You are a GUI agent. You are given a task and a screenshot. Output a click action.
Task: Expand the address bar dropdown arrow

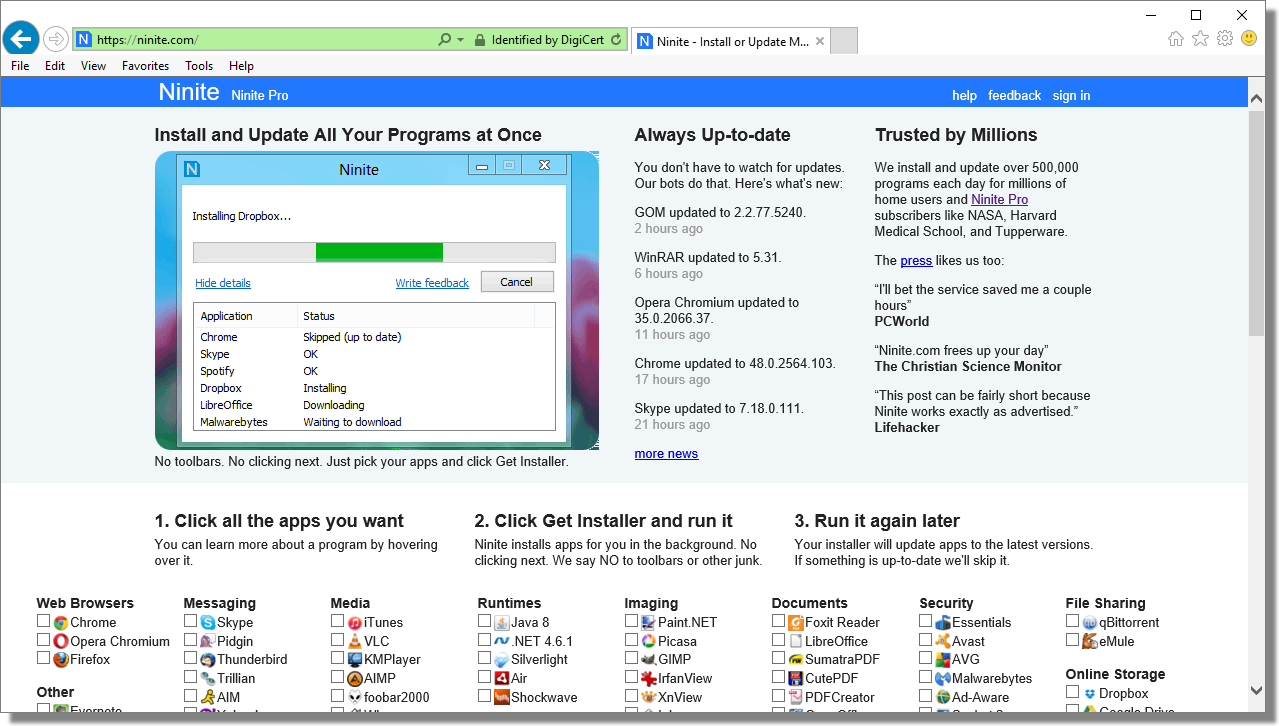(461, 40)
